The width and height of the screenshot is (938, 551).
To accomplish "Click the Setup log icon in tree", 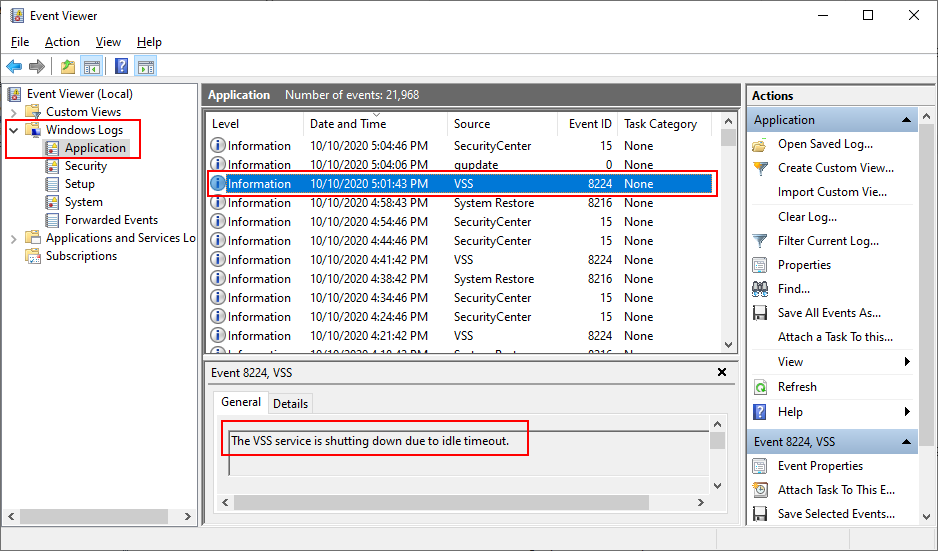I will (x=53, y=184).
